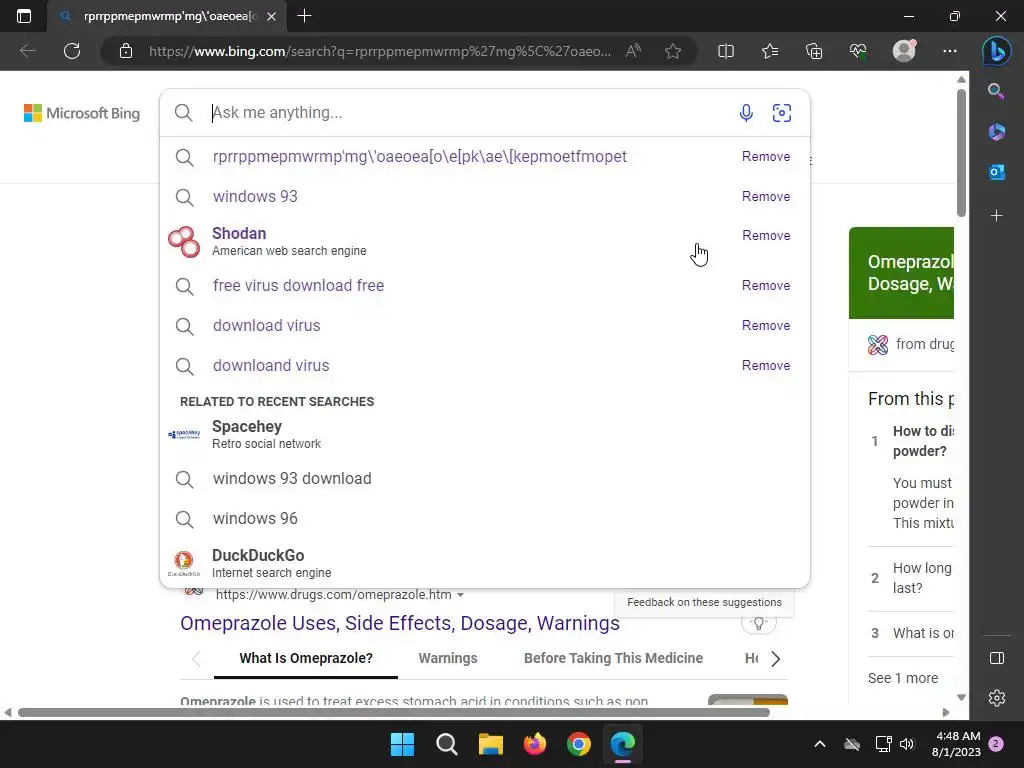
Task: Remove the rprrppmepmwrmp search history entry
Action: (765, 157)
